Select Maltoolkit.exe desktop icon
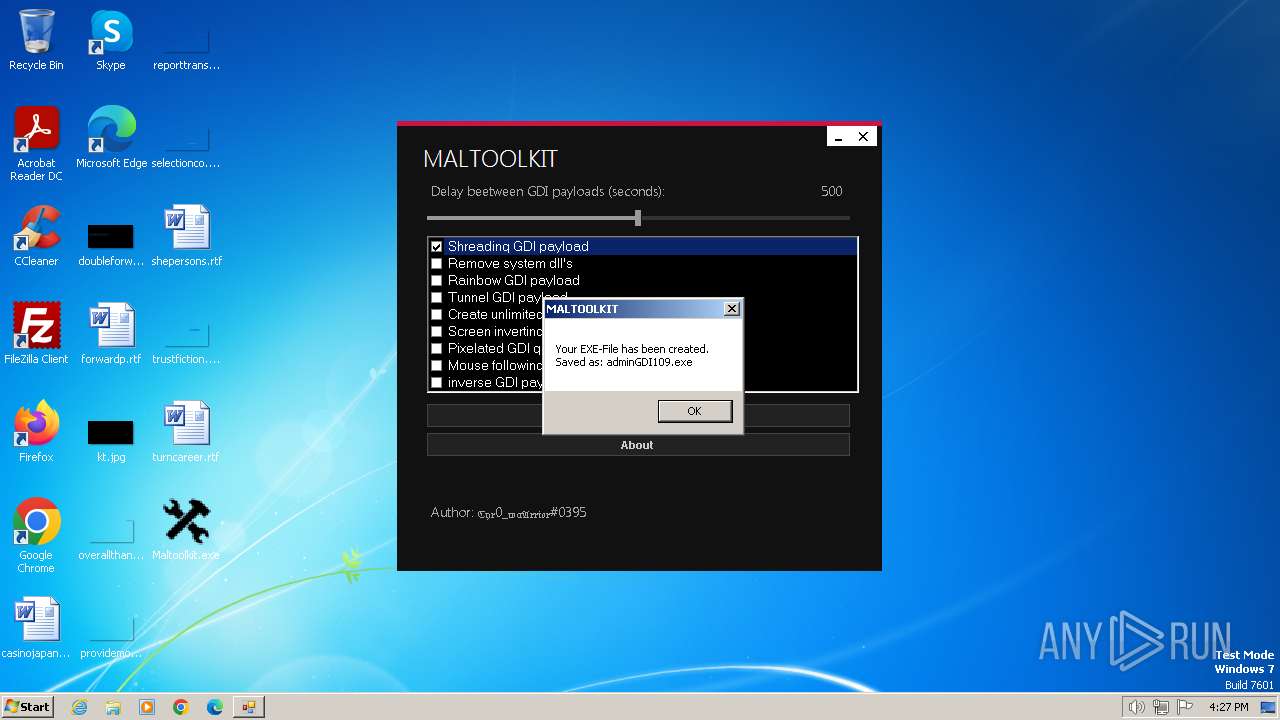Viewport: 1280px width, 720px height. pyautogui.click(x=186, y=530)
